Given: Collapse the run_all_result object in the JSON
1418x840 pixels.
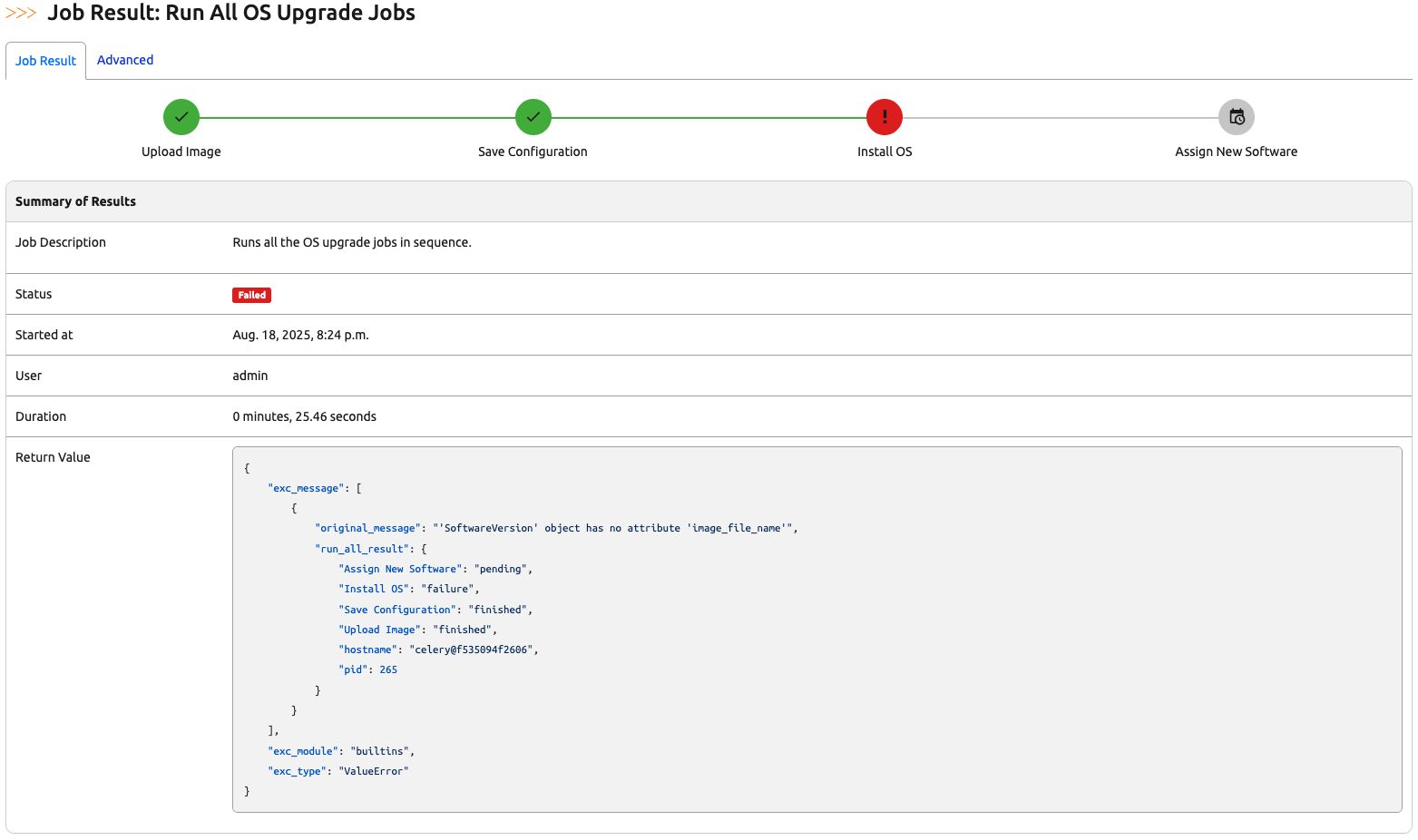Looking at the screenshot, I should (361, 549).
